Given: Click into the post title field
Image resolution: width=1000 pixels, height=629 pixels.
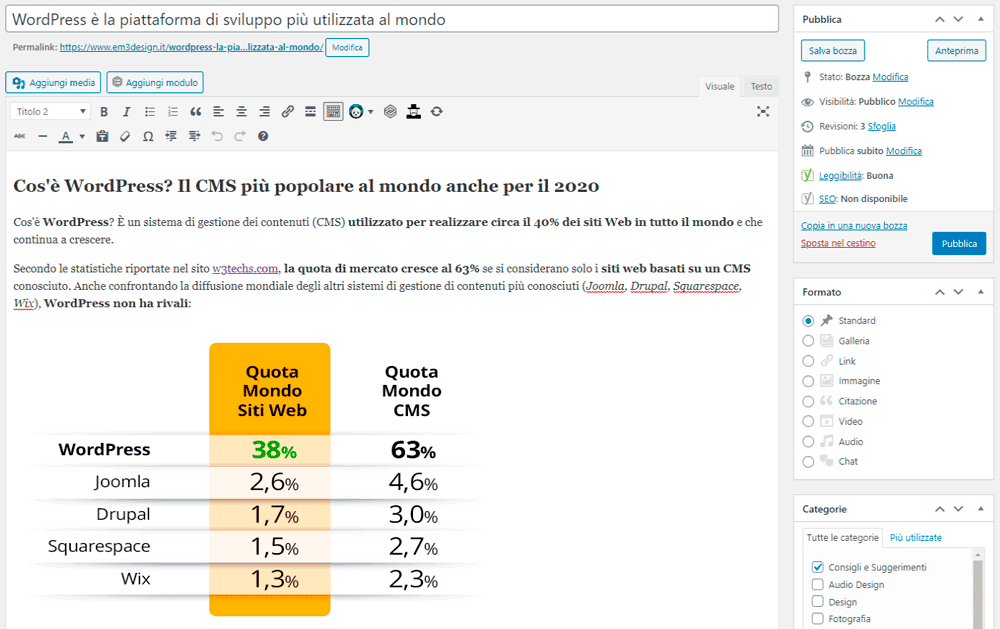Looking at the screenshot, I should coord(391,19).
